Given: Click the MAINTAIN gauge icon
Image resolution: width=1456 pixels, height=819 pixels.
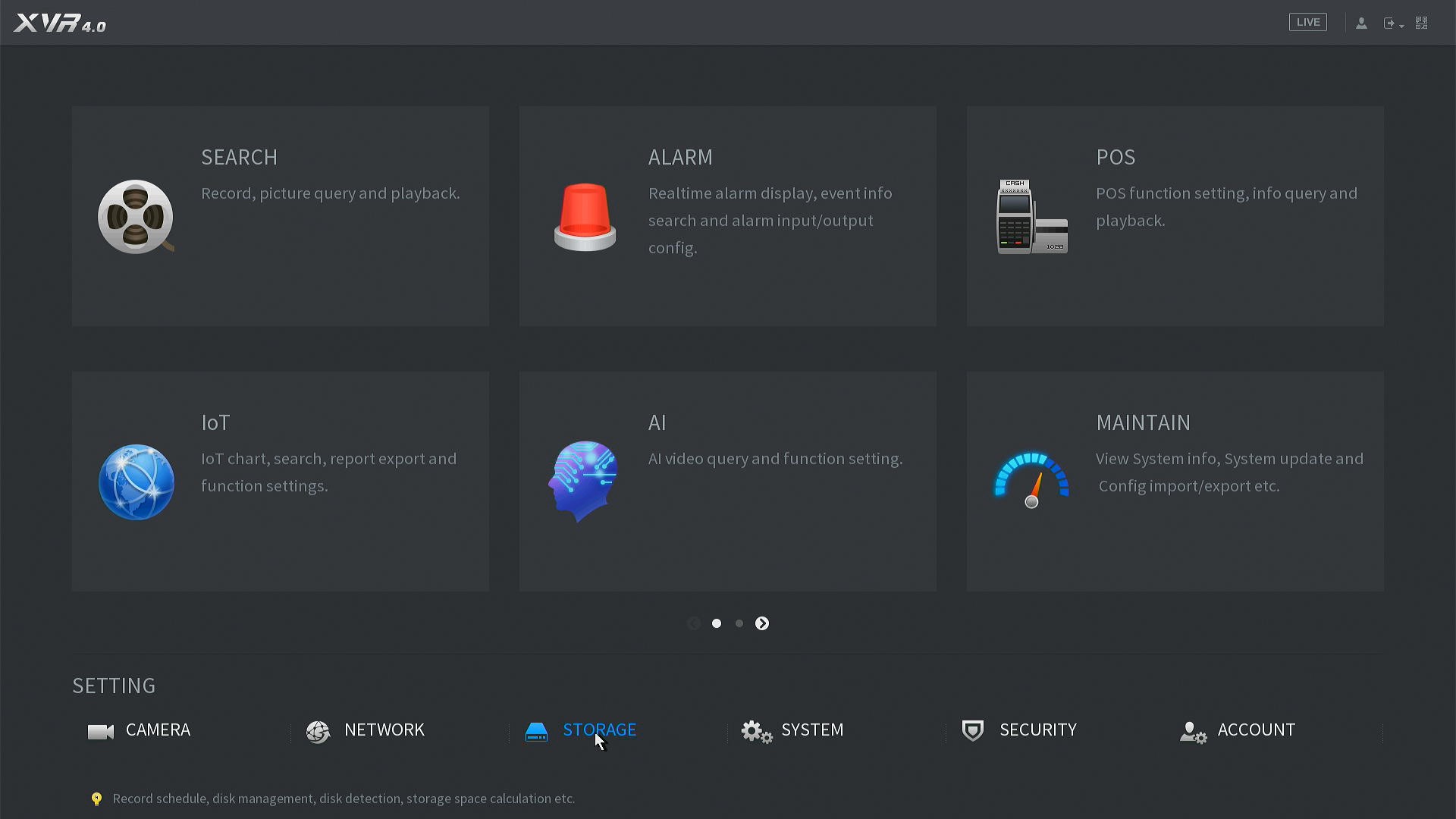Looking at the screenshot, I should tap(1031, 480).
